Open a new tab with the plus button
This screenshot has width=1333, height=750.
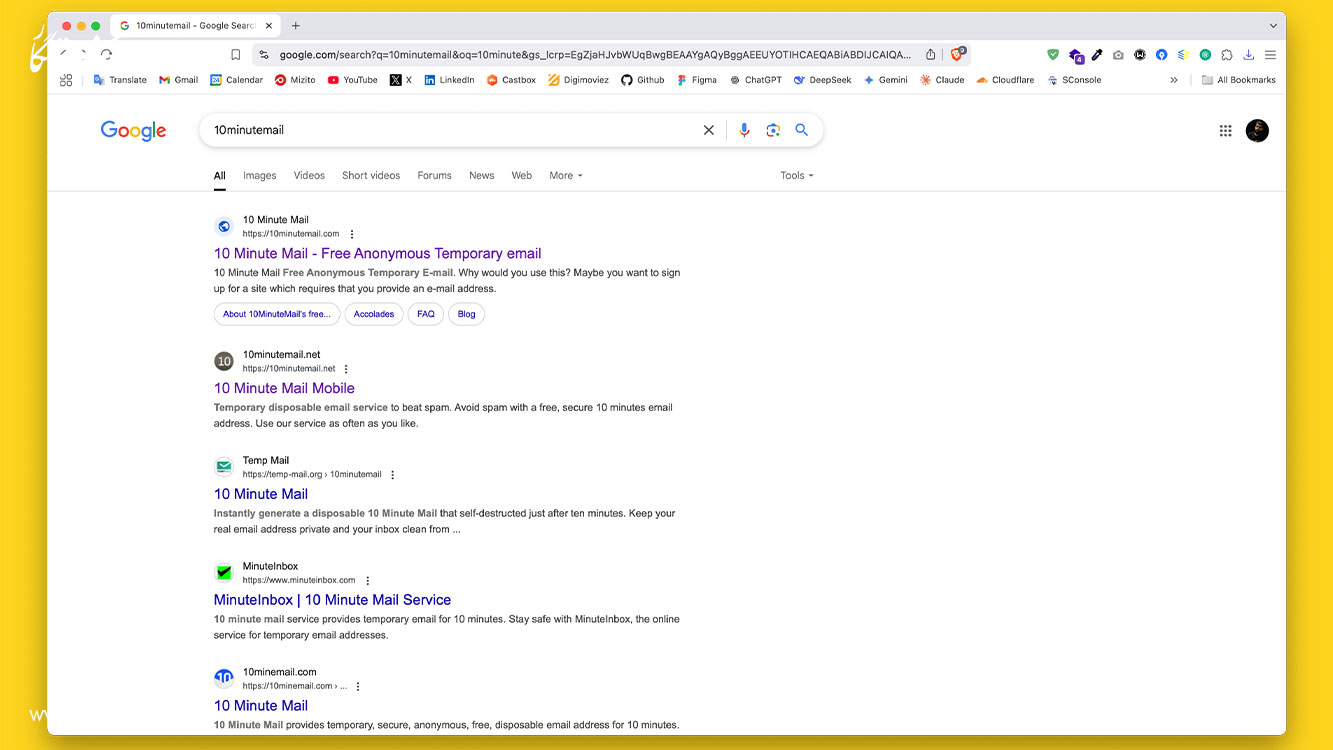296,25
